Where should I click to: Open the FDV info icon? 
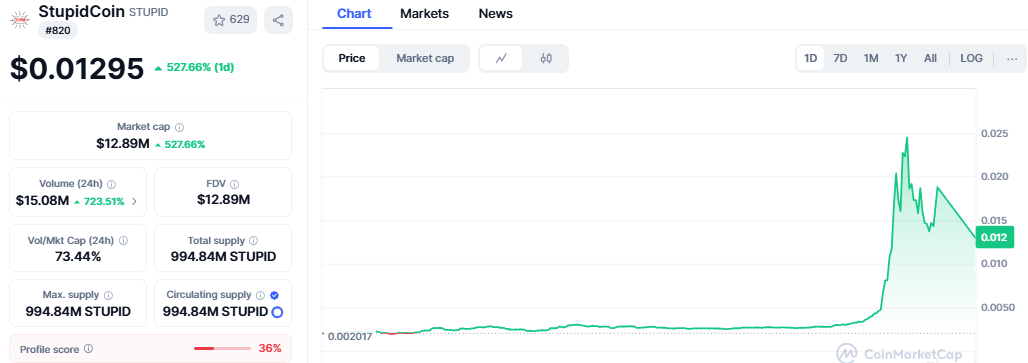pos(235,184)
